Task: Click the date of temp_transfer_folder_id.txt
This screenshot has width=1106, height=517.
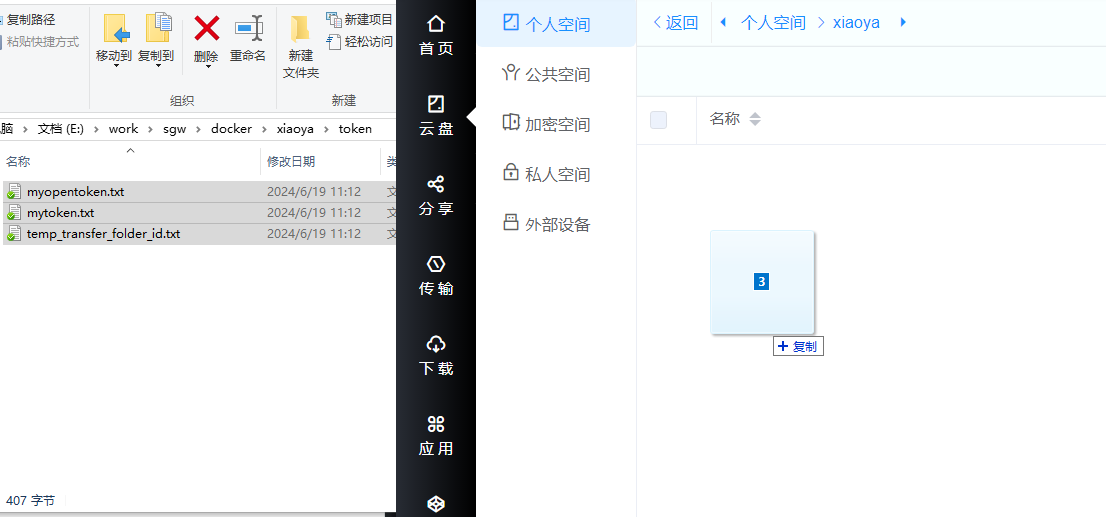Action: tap(314, 233)
